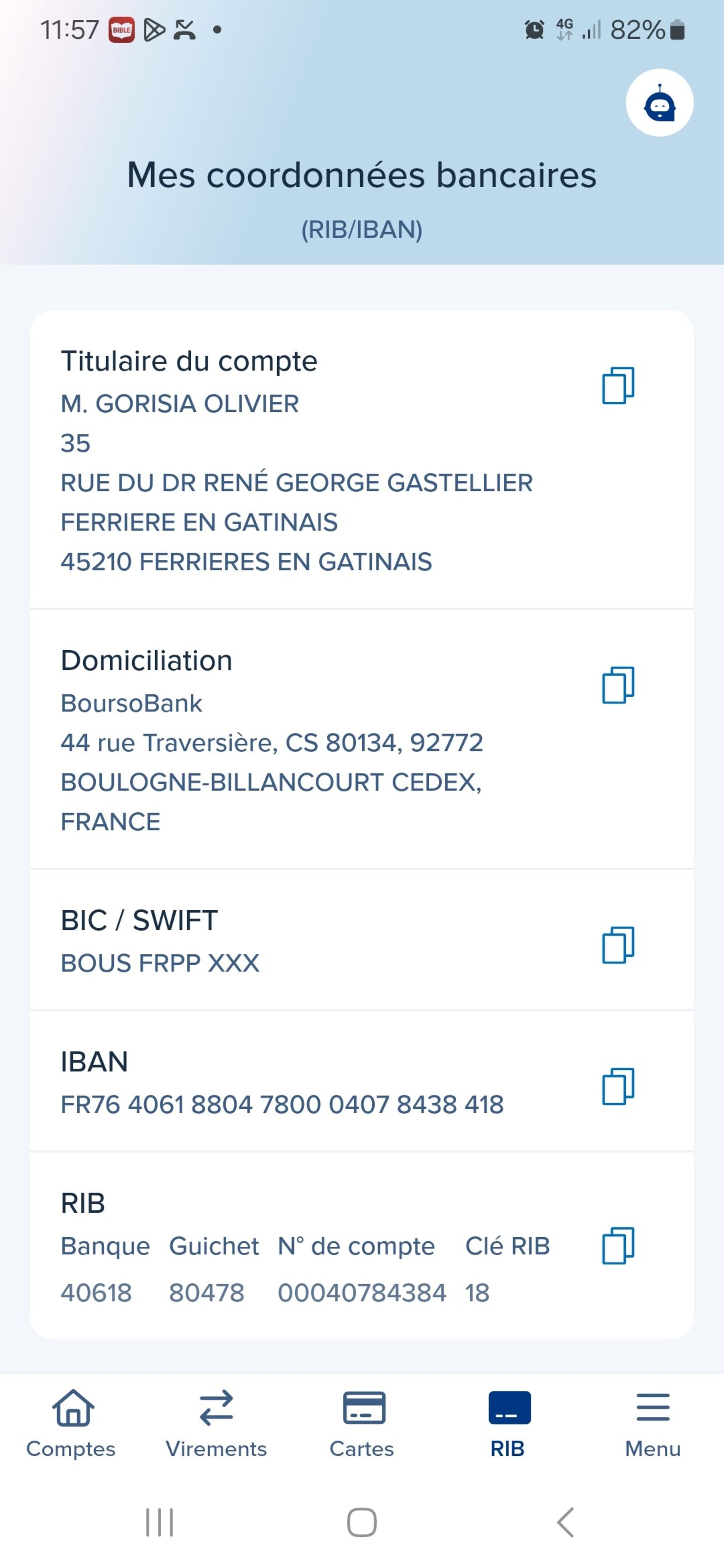
Task: Copy the Titulaire du compte details
Action: [618, 385]
